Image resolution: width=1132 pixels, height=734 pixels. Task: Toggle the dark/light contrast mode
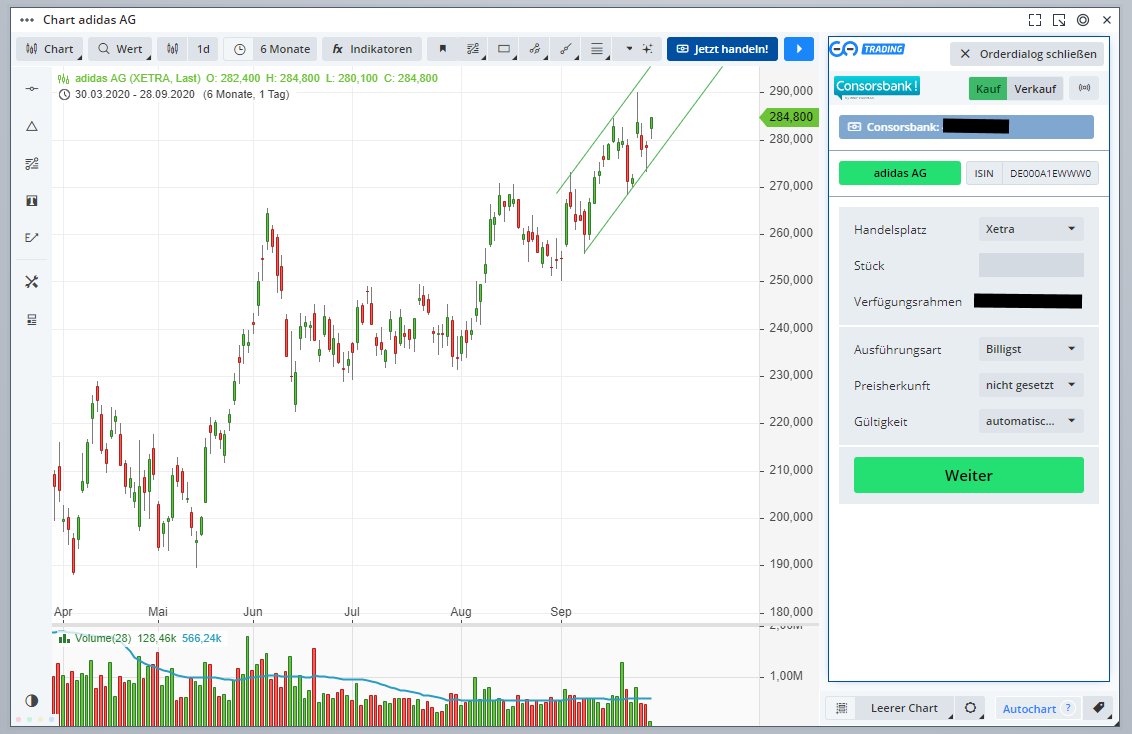[32, 700]
